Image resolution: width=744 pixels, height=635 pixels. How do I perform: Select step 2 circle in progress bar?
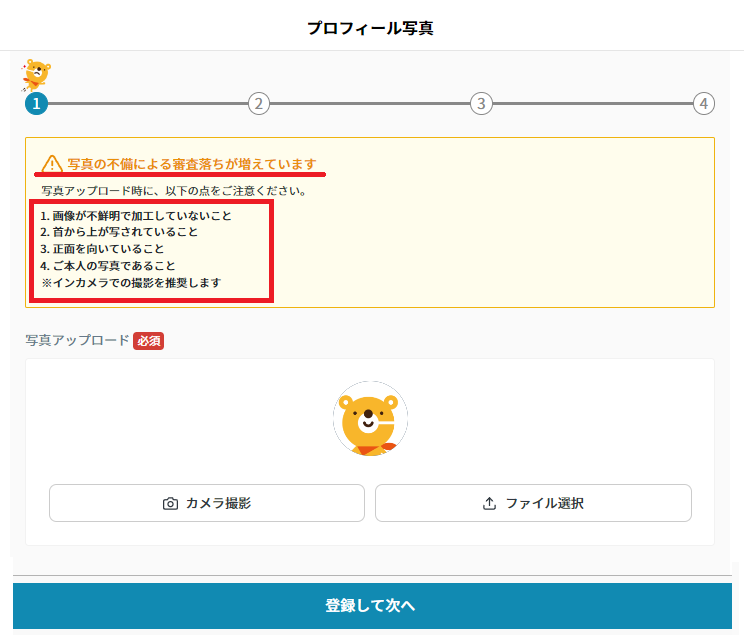pos(259,103)
